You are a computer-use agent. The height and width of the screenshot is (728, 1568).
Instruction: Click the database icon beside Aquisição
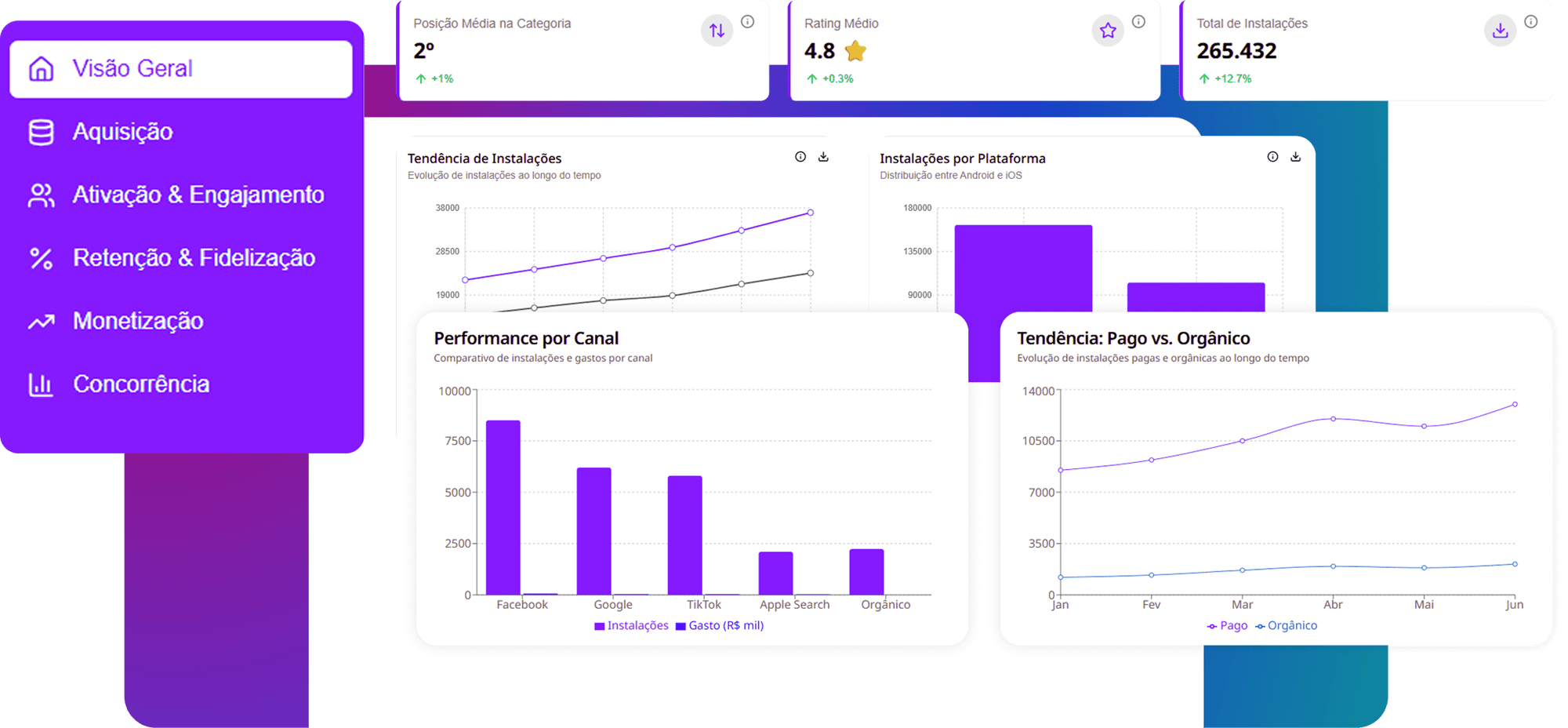pos(41,132)
